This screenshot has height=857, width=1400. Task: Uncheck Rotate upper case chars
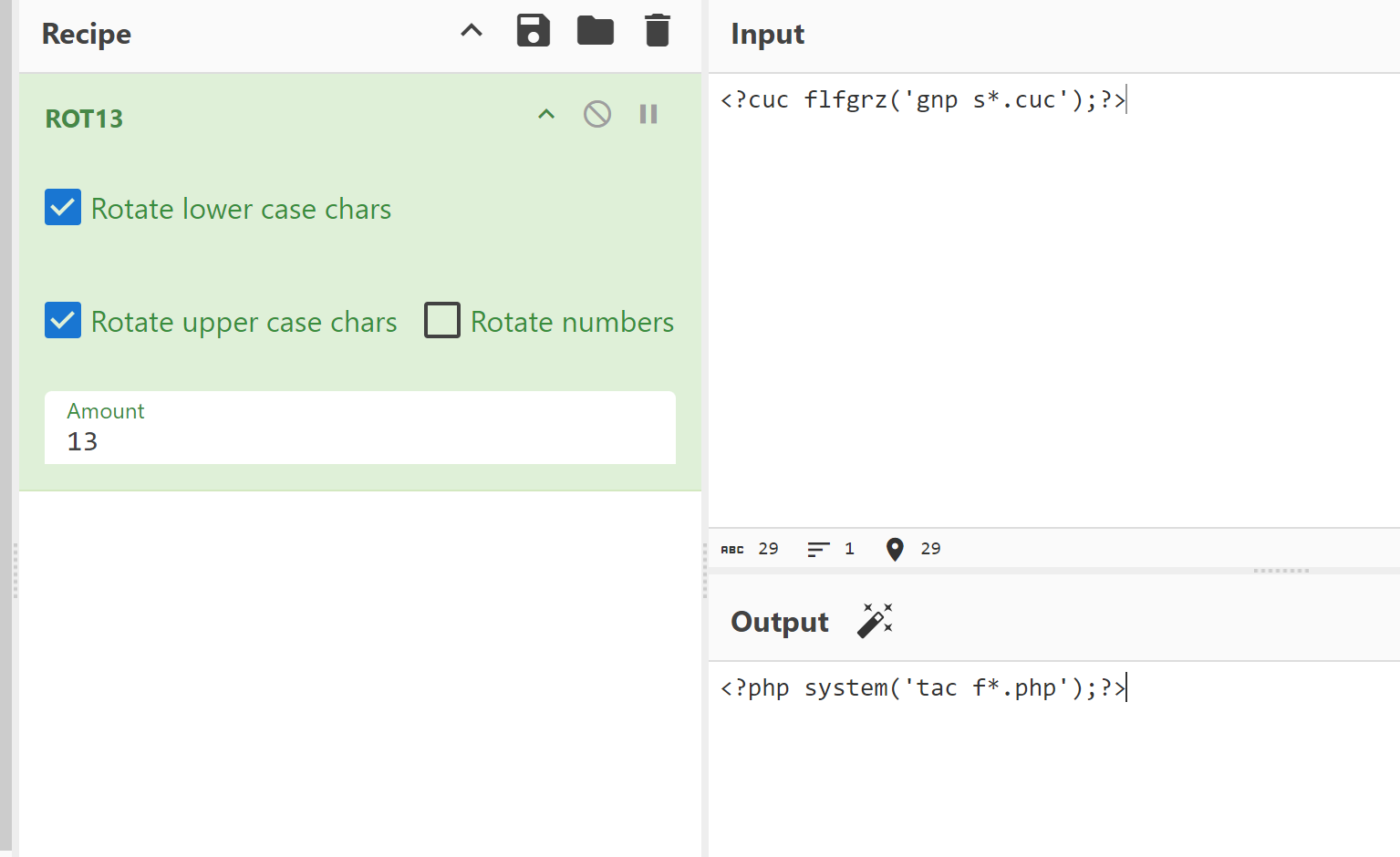(x=63, y=321)
